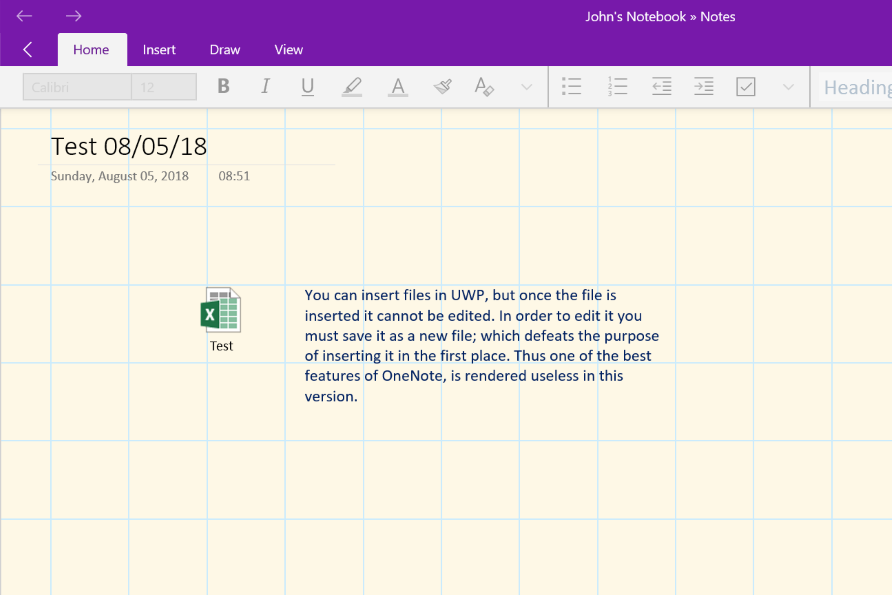Select the text highlighter tool
The height and width of the screenshot is (595, 892).
click(x=352, y=87)
